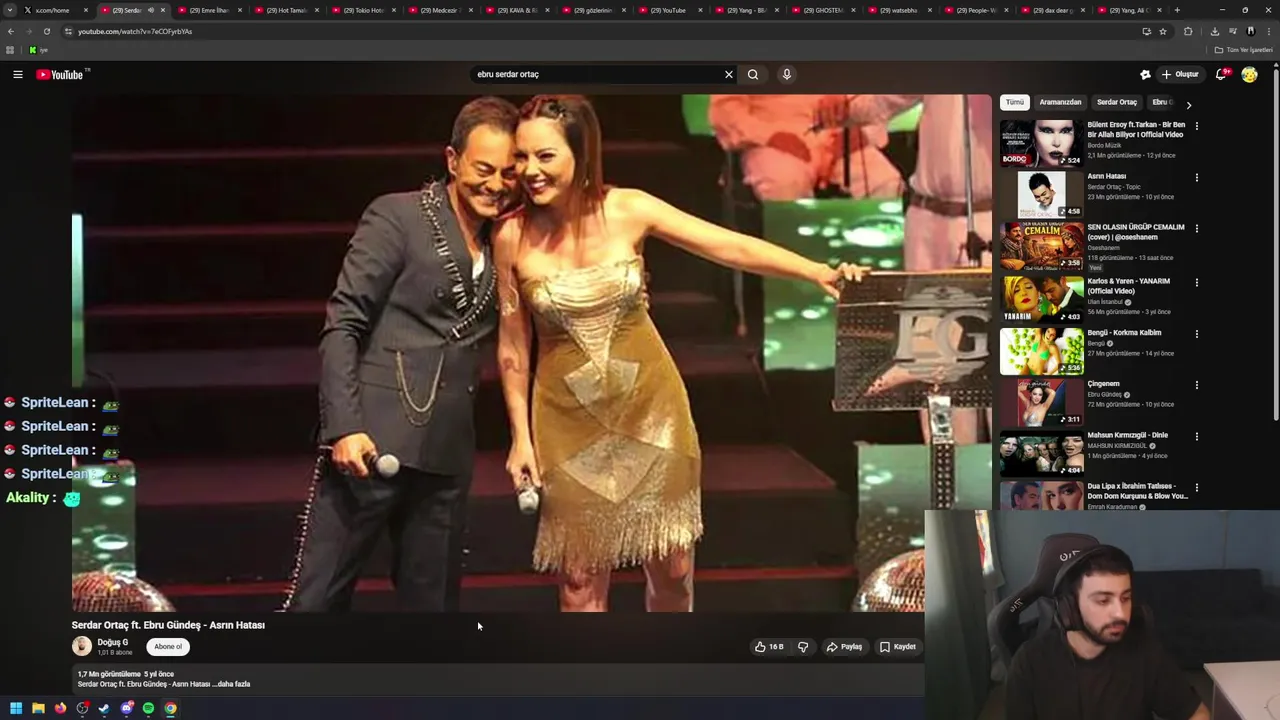The height and width of the screenshot is (720, 1280).
Task: Select the Aramanızdan filter chip
Action: tap(1060, 102)
